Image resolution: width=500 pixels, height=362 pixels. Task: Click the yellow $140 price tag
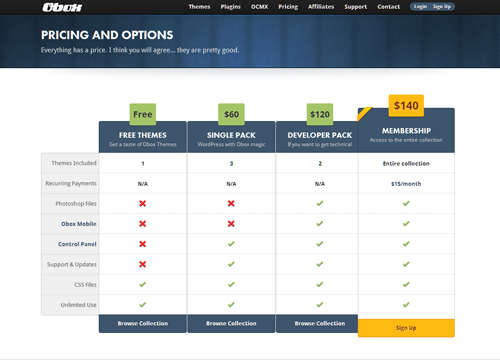(406, 106)
